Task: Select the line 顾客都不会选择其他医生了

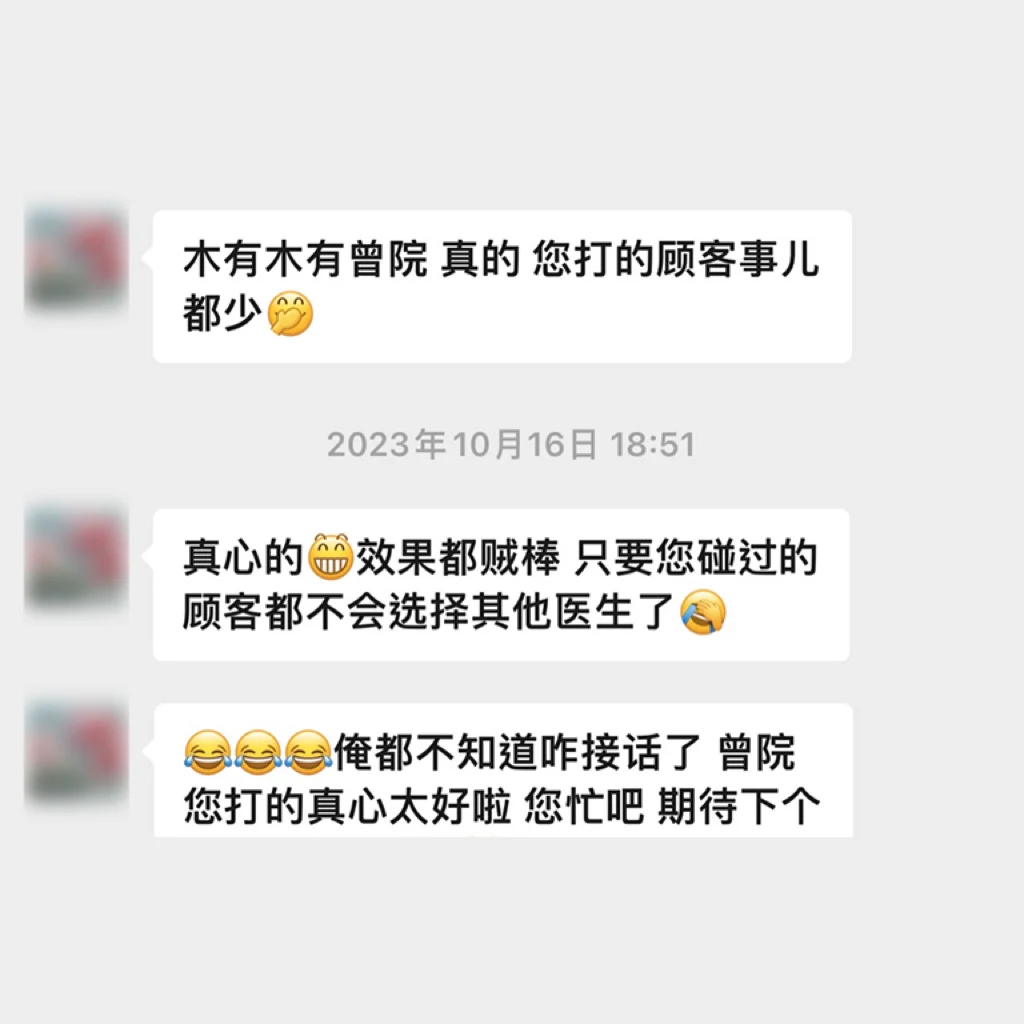Action: coord(428,613)
